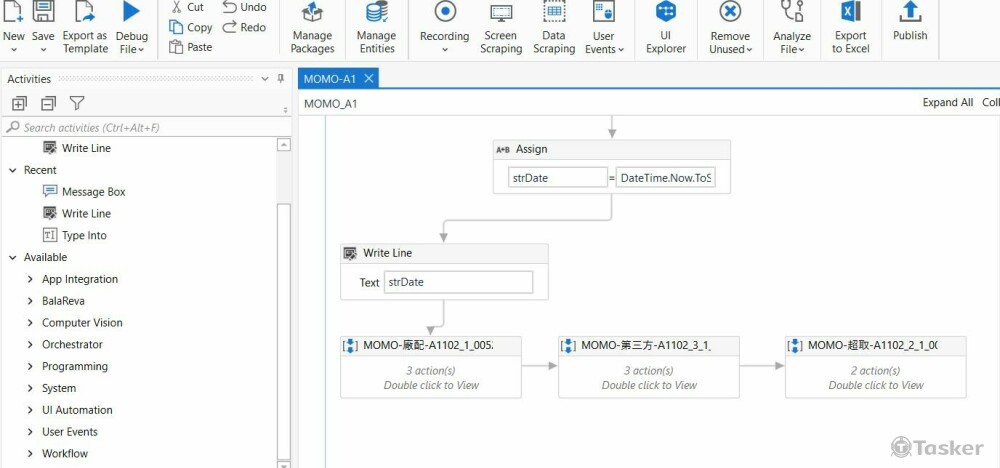1000x468 pixels.
Task: Select MOMO-廠配-A1102_1 sequence node
Action: pyautogui.click(x=430, y=367)
